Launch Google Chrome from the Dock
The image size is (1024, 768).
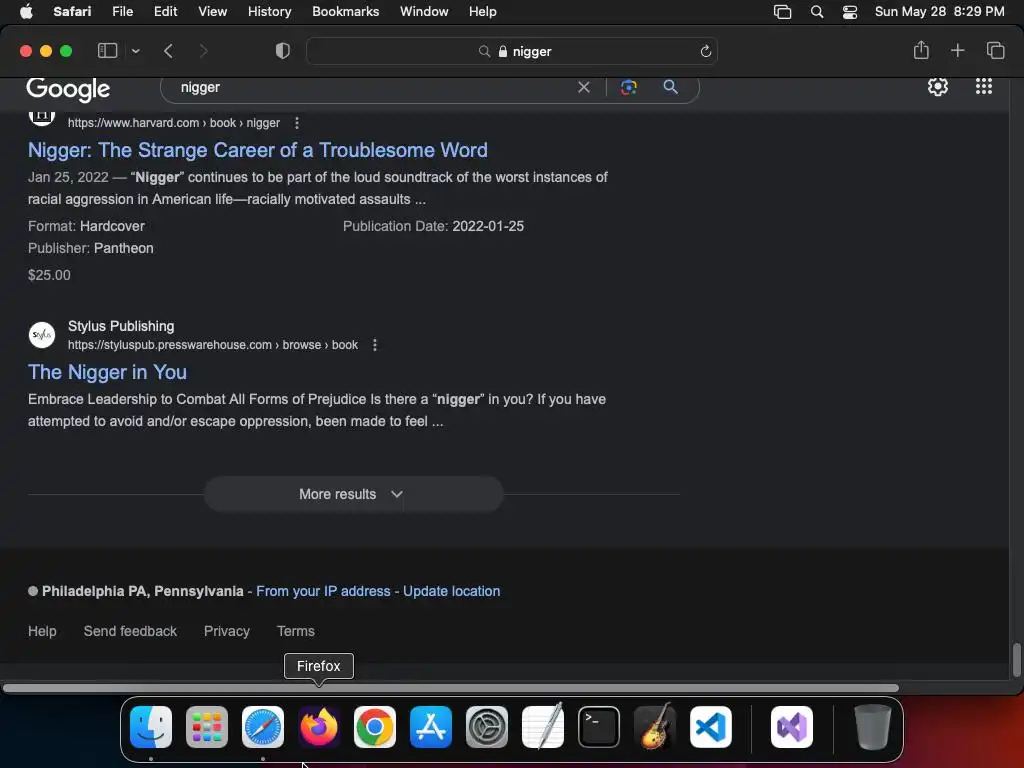pos(375,727)
